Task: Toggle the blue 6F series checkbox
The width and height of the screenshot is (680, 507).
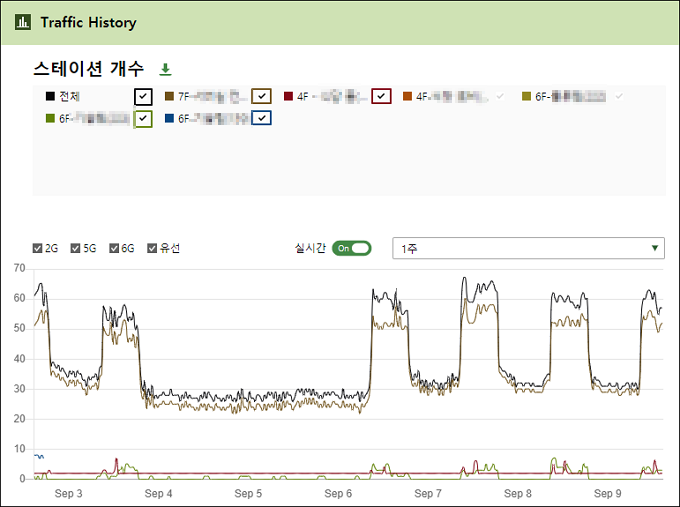Action: pyautogui.click(x=262, y=118)
